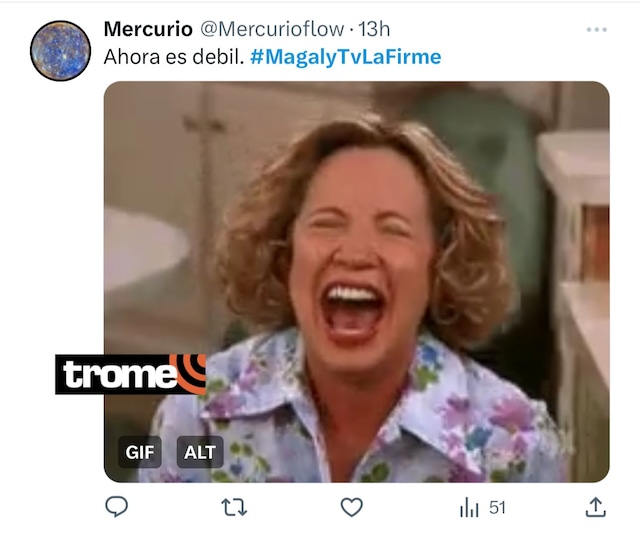
Task: Open the @Mercurioflow handle profile
Action: point(271,29)
